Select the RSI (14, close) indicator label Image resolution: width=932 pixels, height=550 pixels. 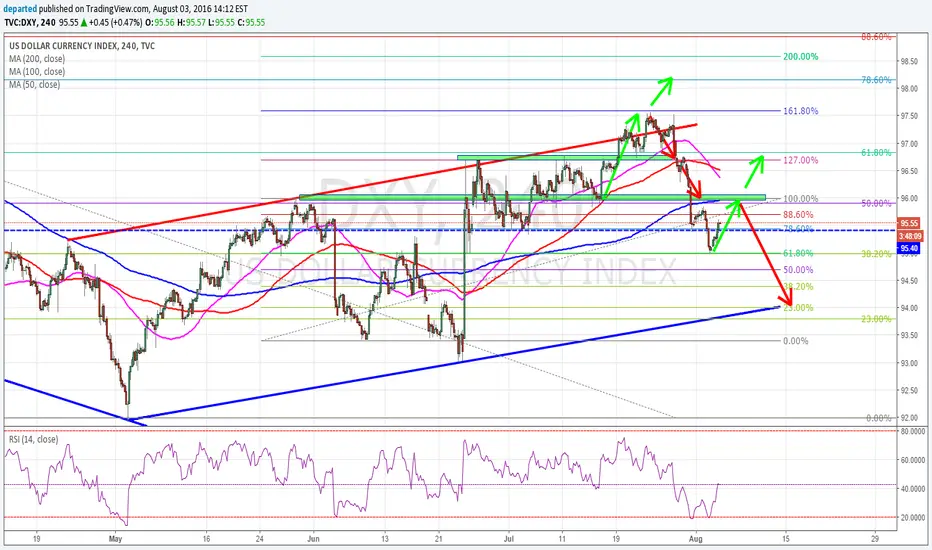tap(33, 439)
